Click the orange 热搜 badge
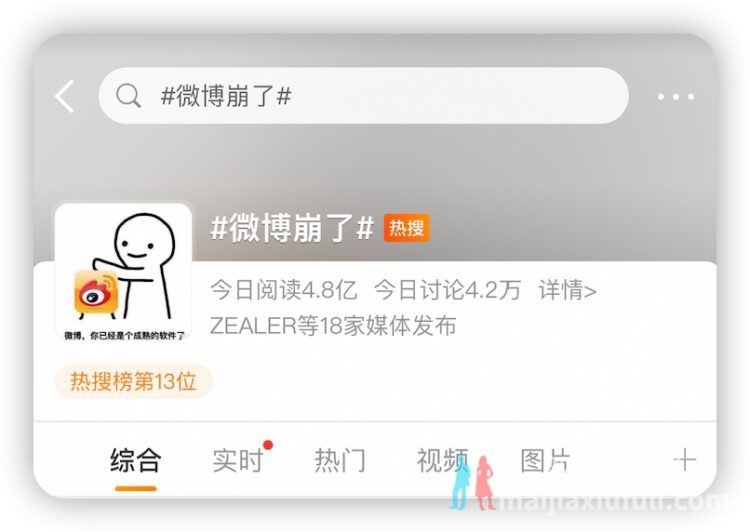Viewport: 750px width, 532px height. click(406, 228)
